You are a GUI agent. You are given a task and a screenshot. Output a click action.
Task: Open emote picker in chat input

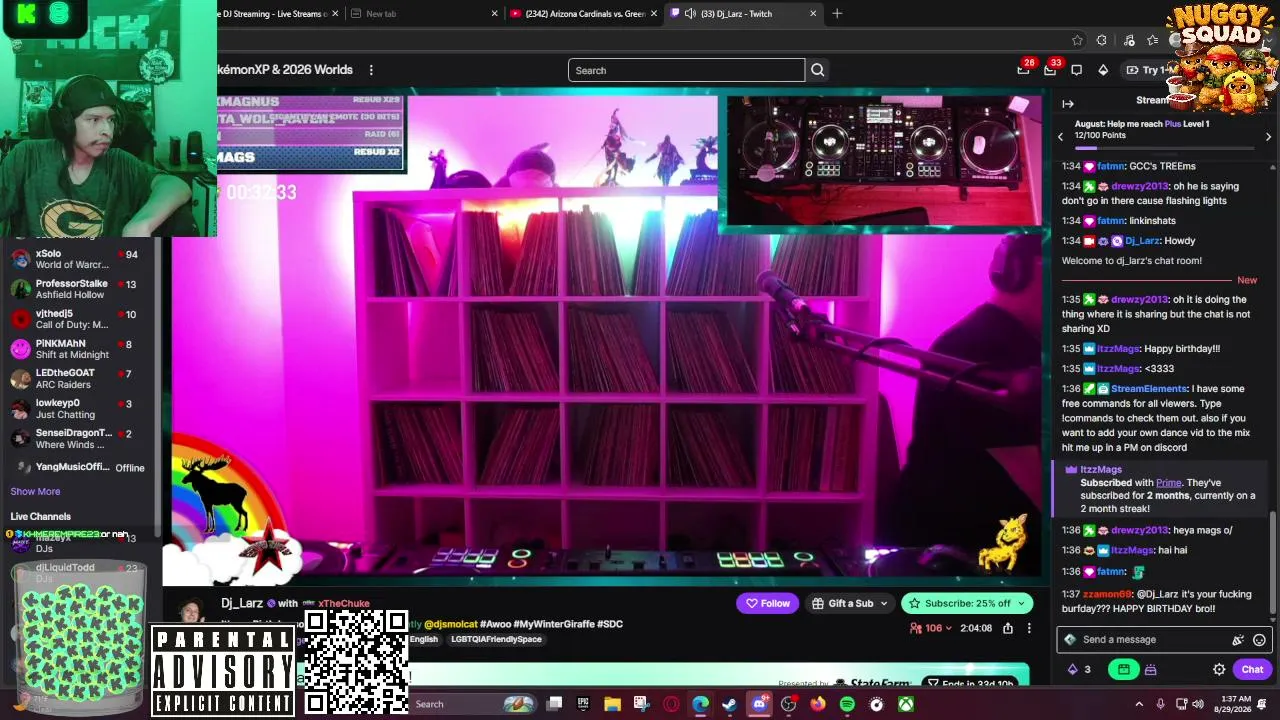click(x=1259, y=640)
